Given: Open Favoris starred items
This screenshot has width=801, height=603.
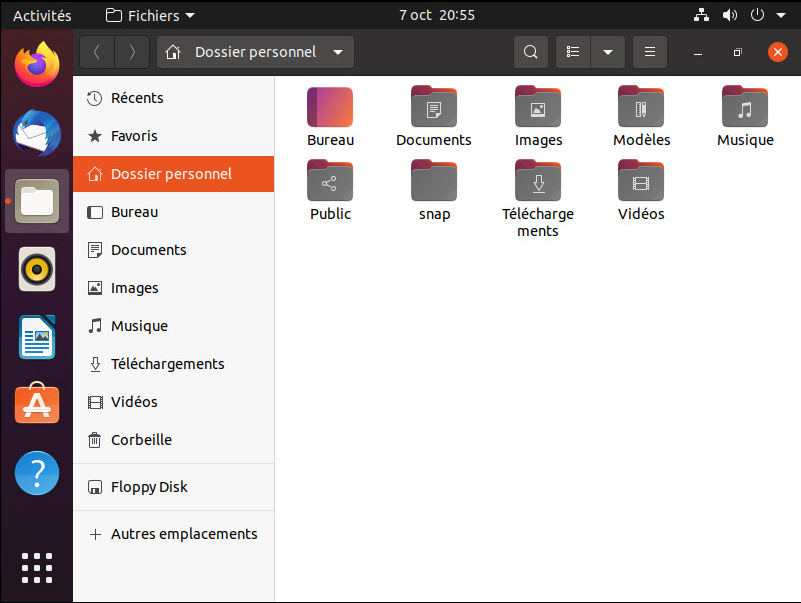Looking at the screenshot, I should pos(134,136).
